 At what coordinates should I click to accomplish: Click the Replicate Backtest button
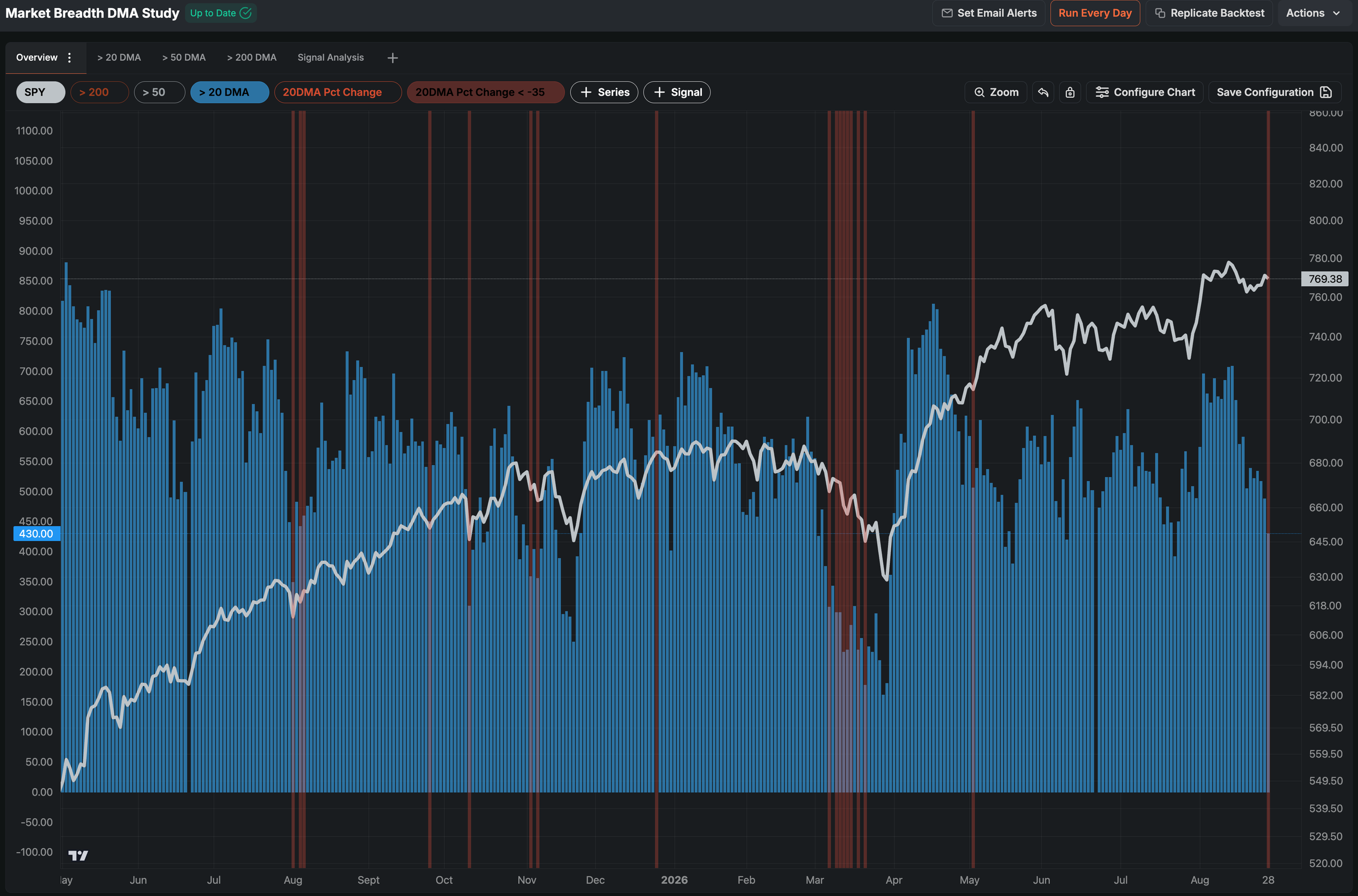[1209, 13]
